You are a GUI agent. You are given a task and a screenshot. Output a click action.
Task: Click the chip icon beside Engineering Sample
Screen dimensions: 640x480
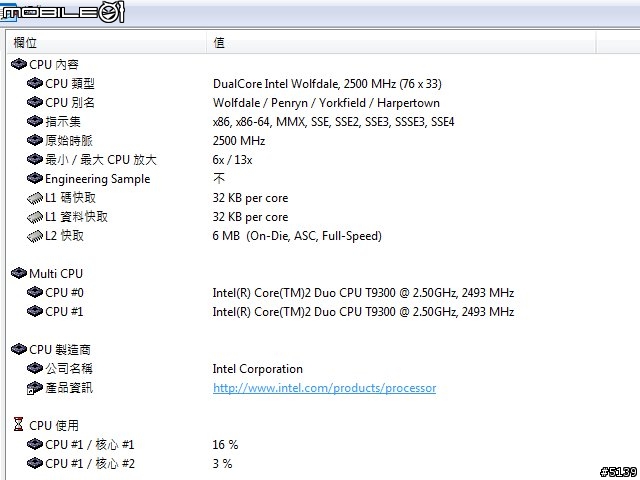[35, 178]
